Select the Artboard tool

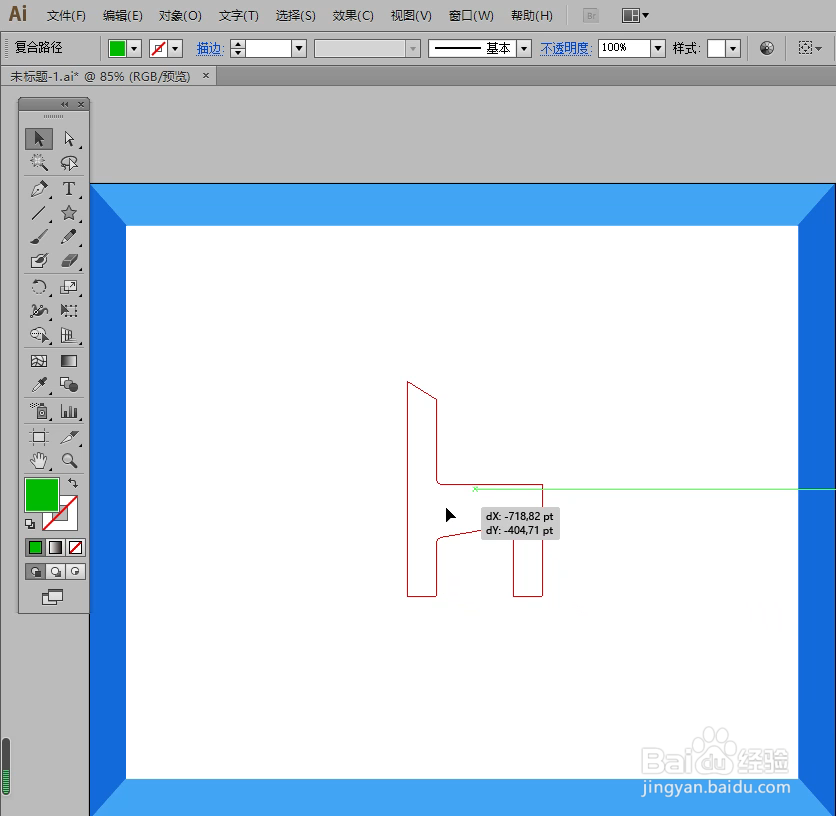39,437
